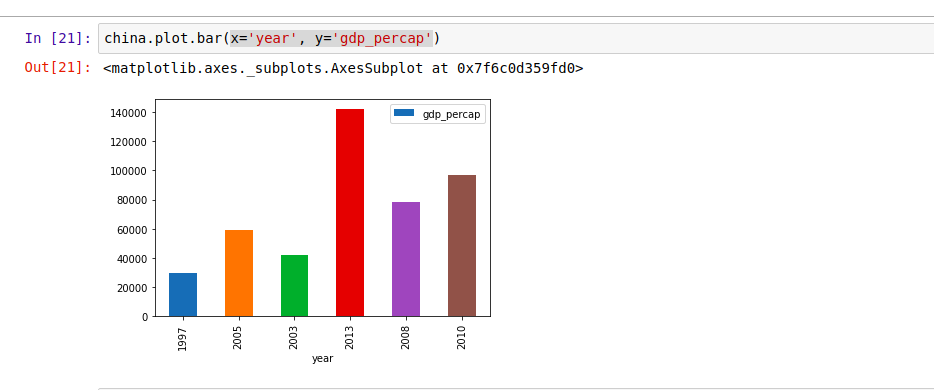
Task: Click the orange 2005 bar
Action: click(x=239, y=273)
